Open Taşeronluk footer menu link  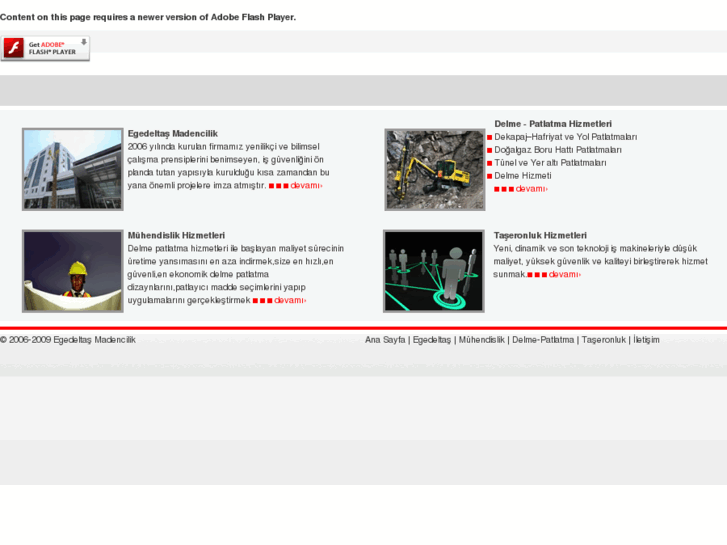pyautogui.click(x=604, y=340)
